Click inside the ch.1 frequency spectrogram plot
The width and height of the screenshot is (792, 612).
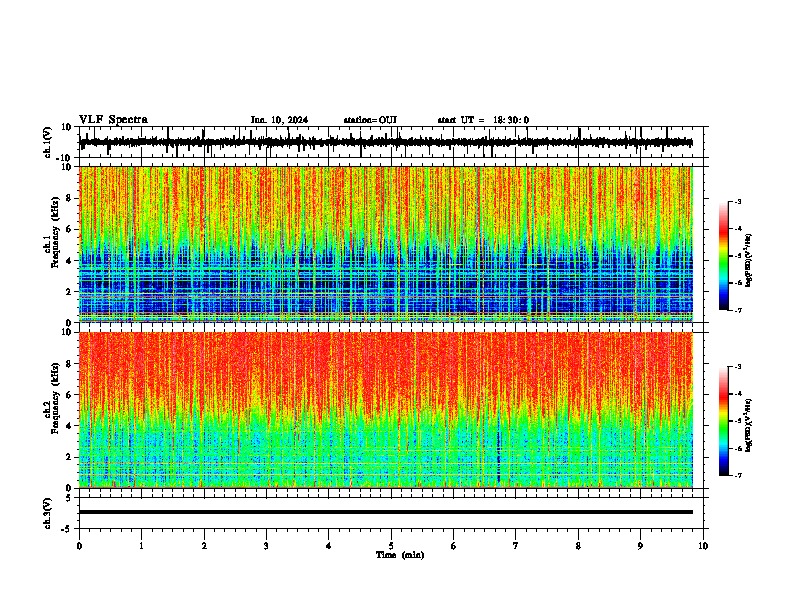[386, 244]
